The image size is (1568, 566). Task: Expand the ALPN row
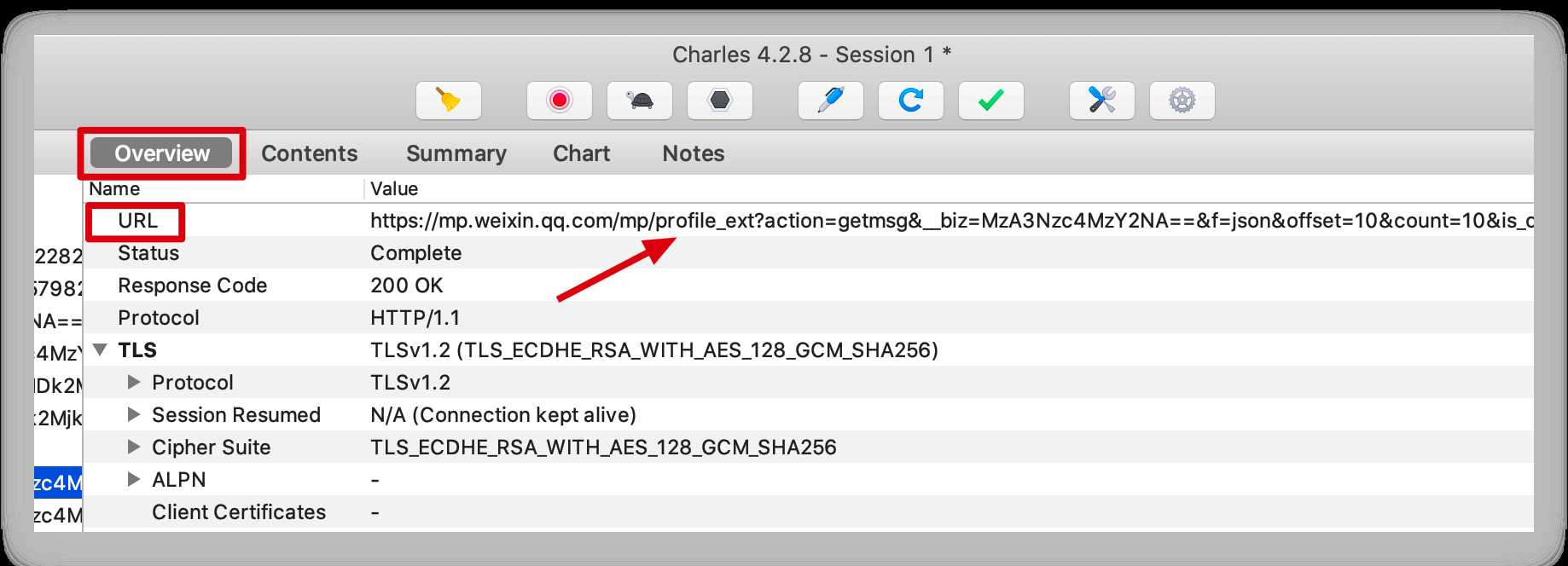point(133,480)
